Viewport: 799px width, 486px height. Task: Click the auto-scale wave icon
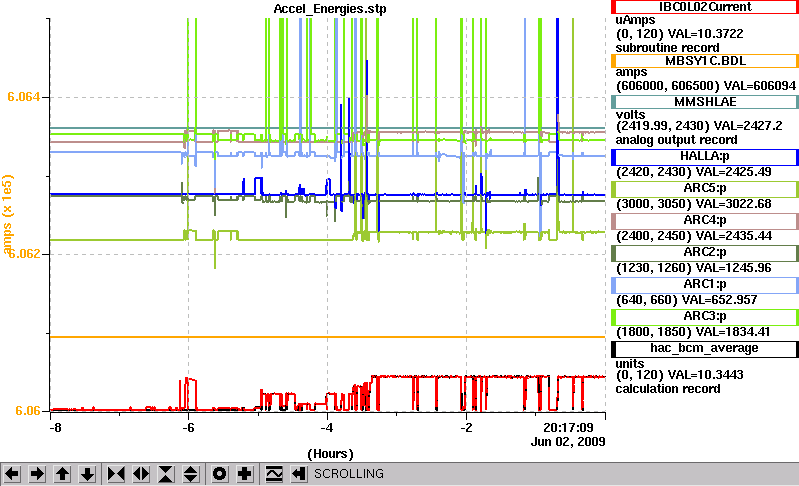click(274, 474)
